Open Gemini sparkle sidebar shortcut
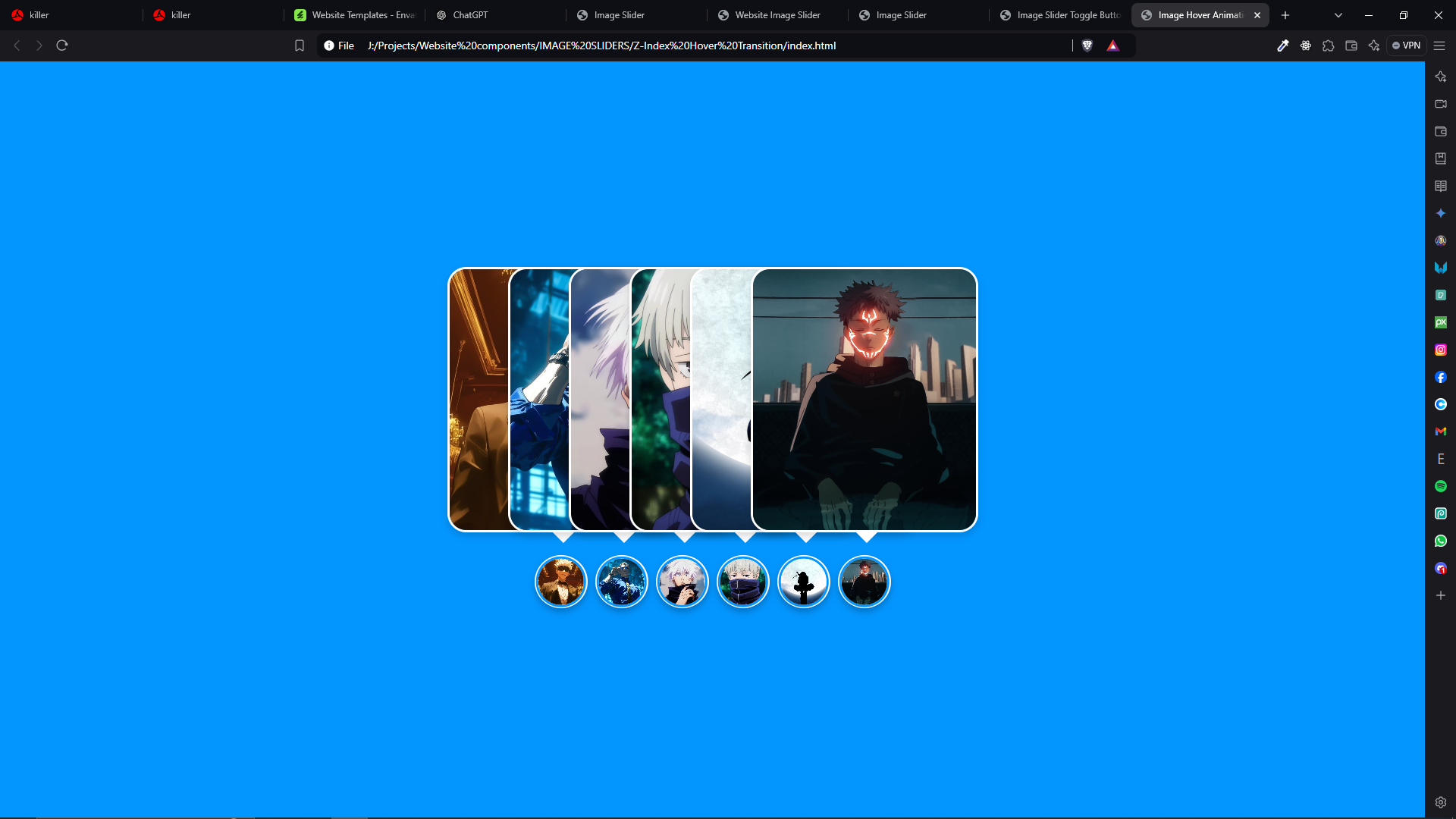 tap(1441, 213)
